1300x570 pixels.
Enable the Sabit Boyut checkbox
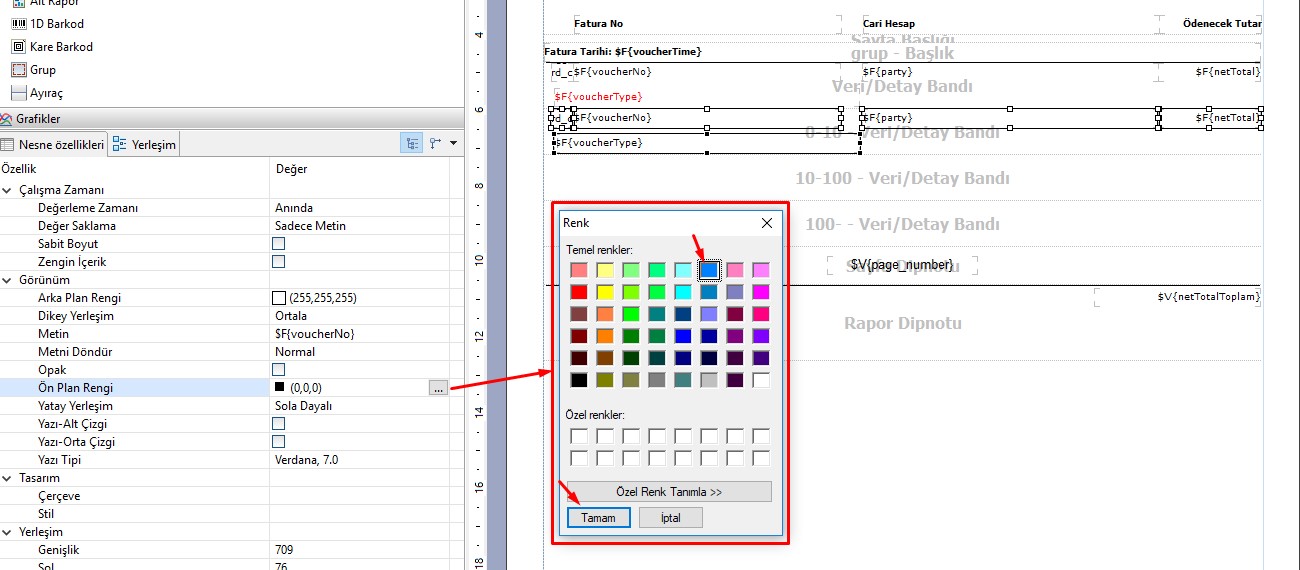[x=279, y=244]
